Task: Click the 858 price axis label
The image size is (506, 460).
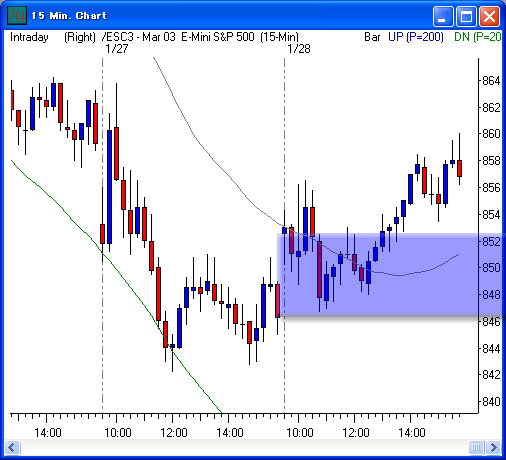Action: point(491,161)
